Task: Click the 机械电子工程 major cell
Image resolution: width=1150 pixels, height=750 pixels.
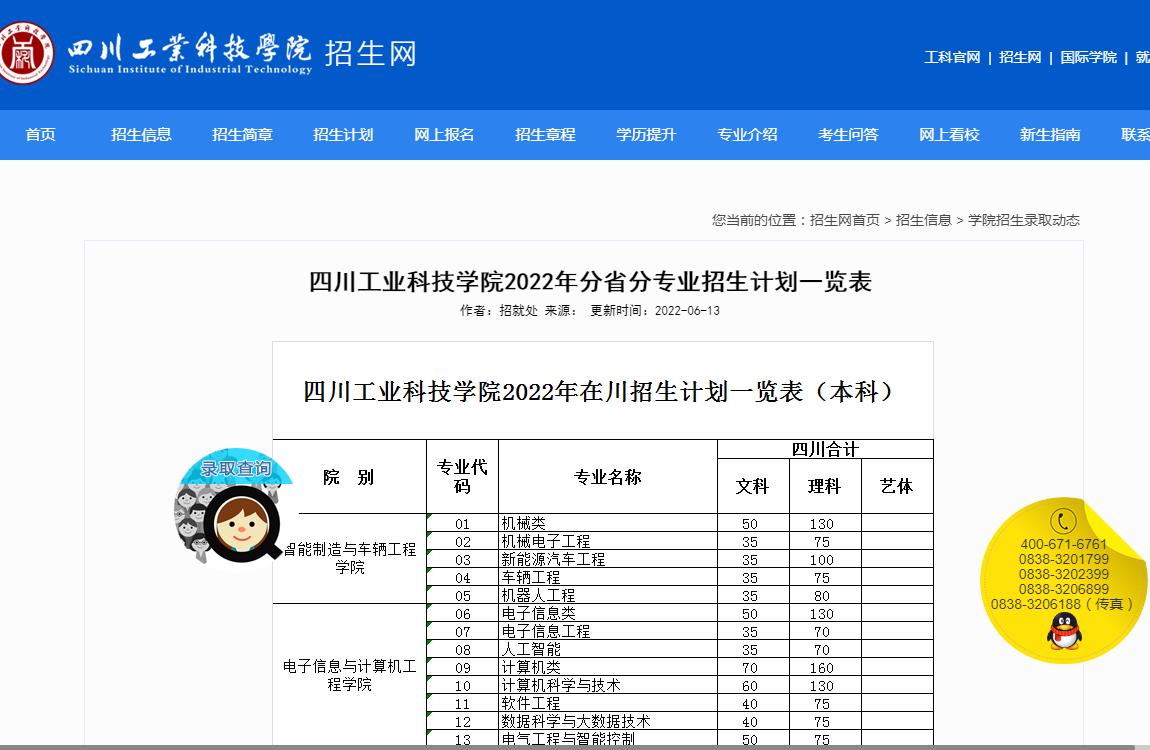Action: [x=607, y=541]
